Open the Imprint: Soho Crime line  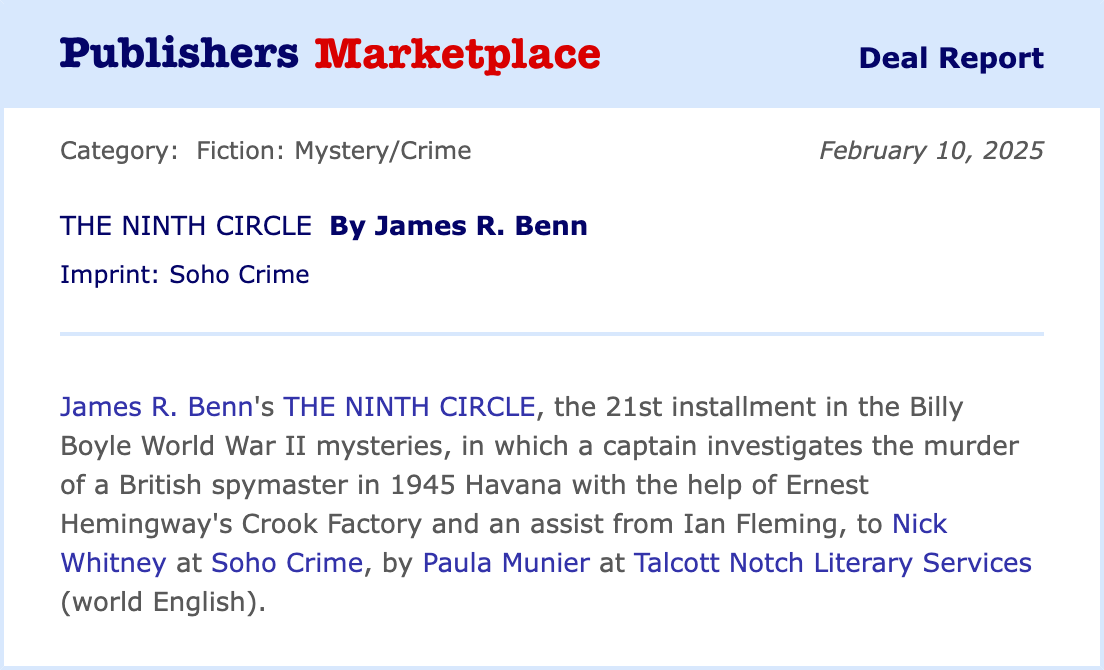click(x=185, y=274)
